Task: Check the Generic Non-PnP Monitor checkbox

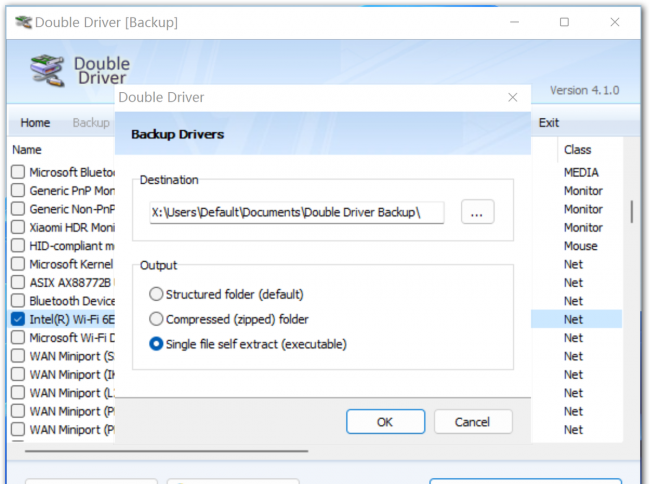Action: pyautogui.click(x=18, y=208)
